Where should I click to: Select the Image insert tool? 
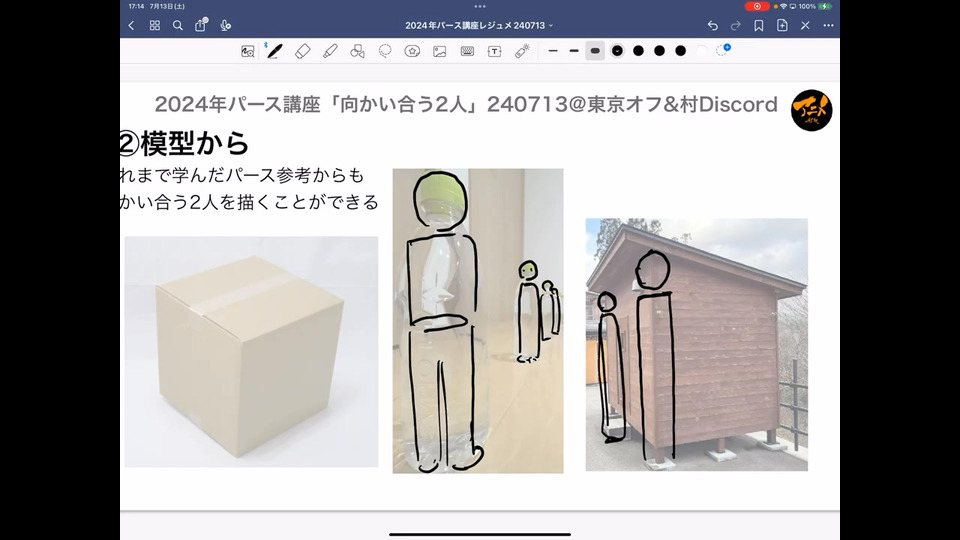[440, 51]
